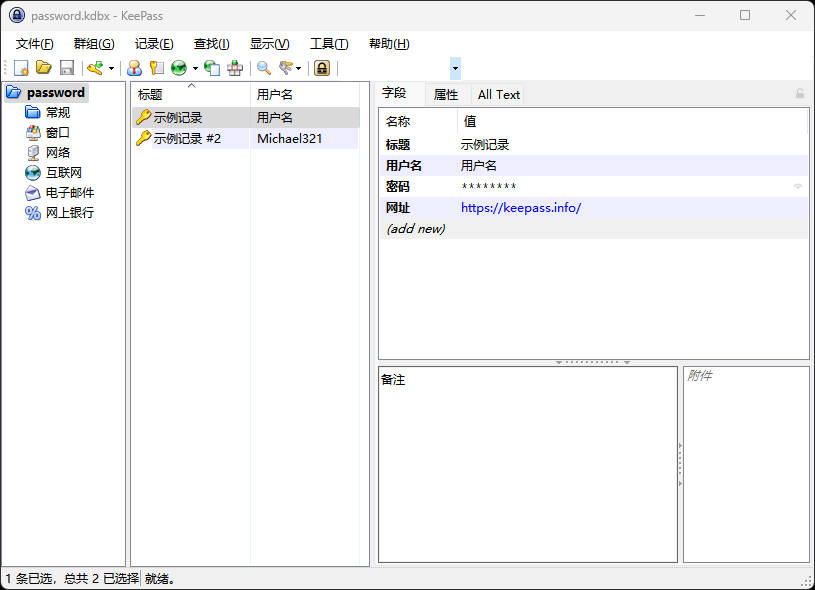815x590 pixels.
Task: Click the Perform auto-type toolbar icon
Action: pyautogui.click(x=235, y=68)
